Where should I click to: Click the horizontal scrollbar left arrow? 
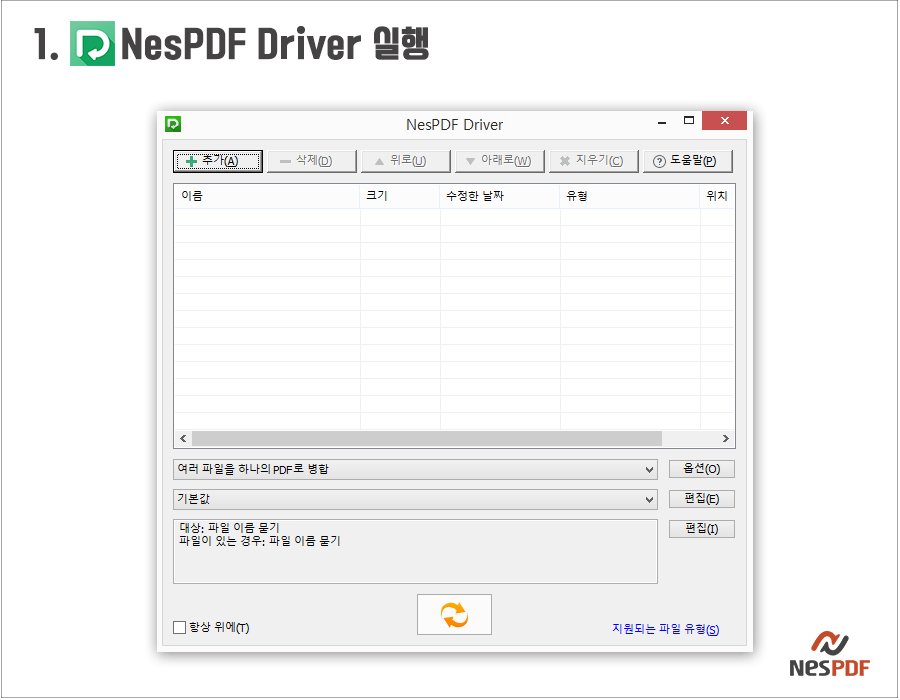coord(183,438)
